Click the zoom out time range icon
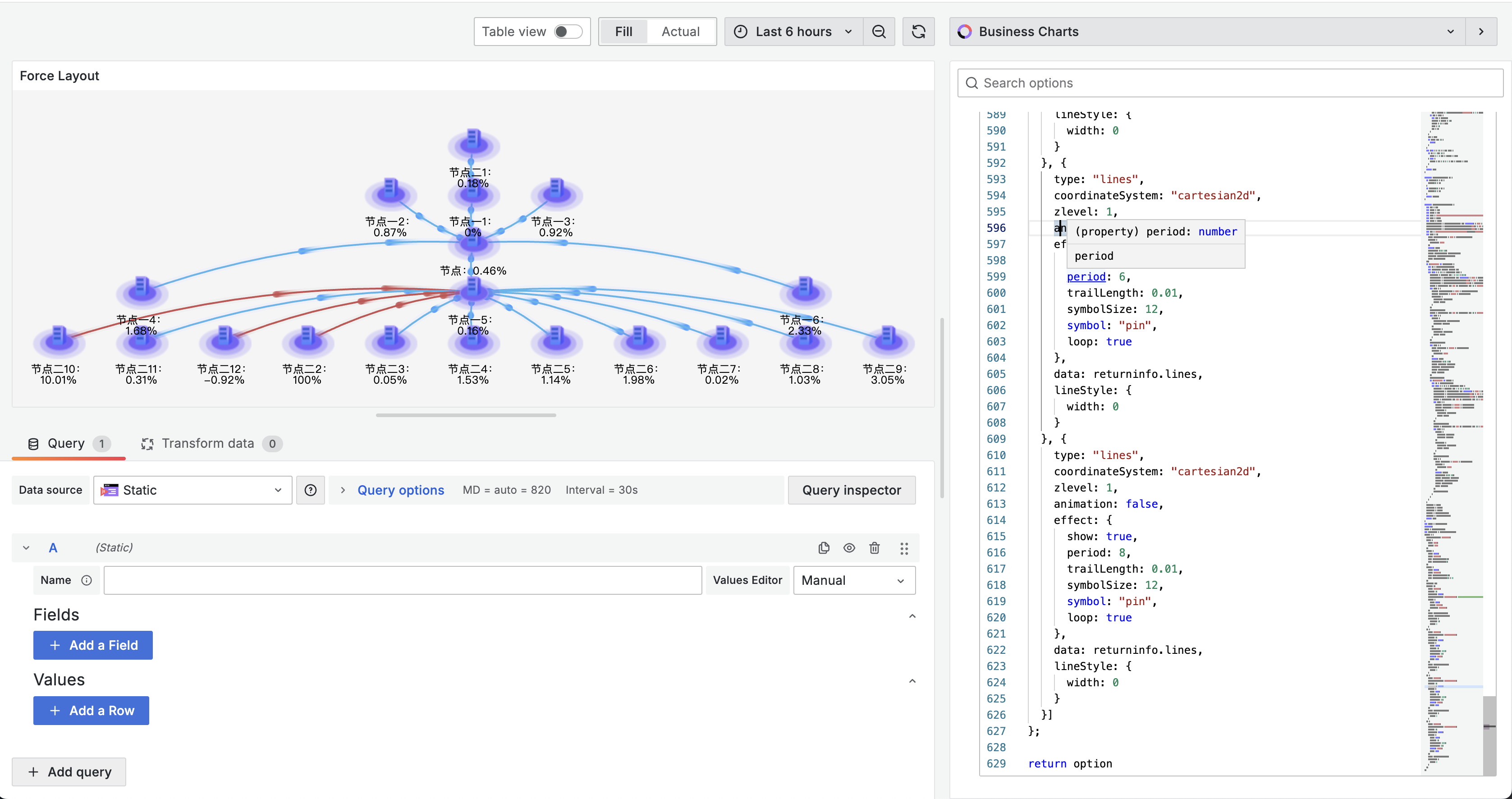The height and width of the screenshot is (799, 1512). (879, 32)
